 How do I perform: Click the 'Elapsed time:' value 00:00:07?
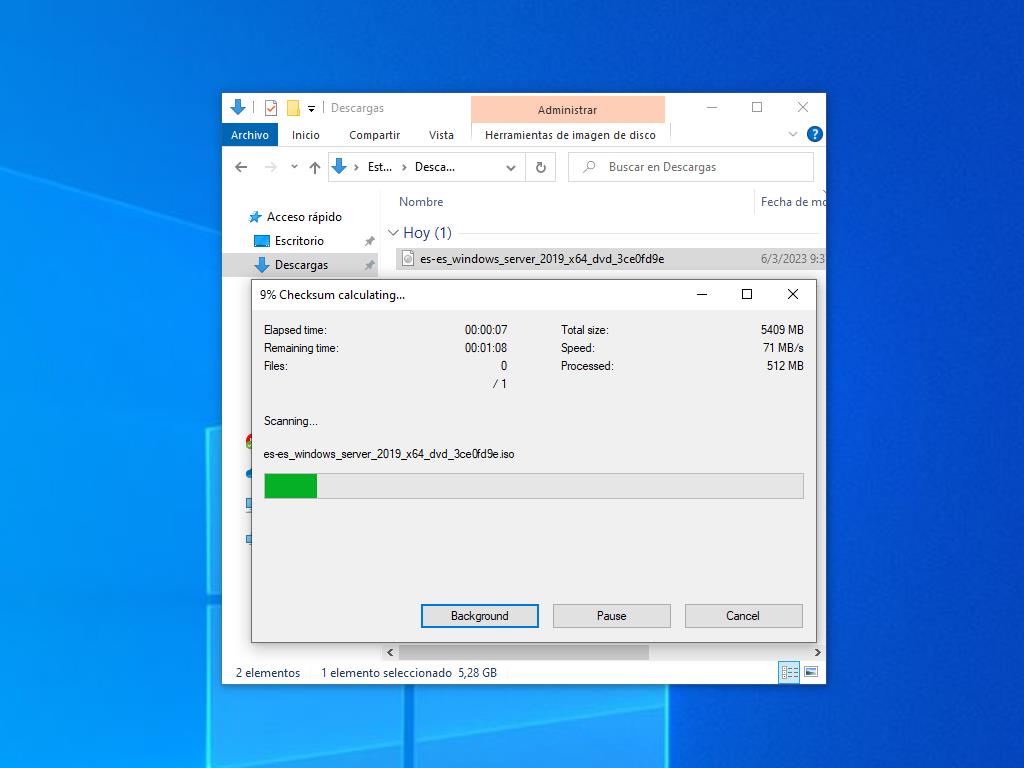(x=486, y=330)
